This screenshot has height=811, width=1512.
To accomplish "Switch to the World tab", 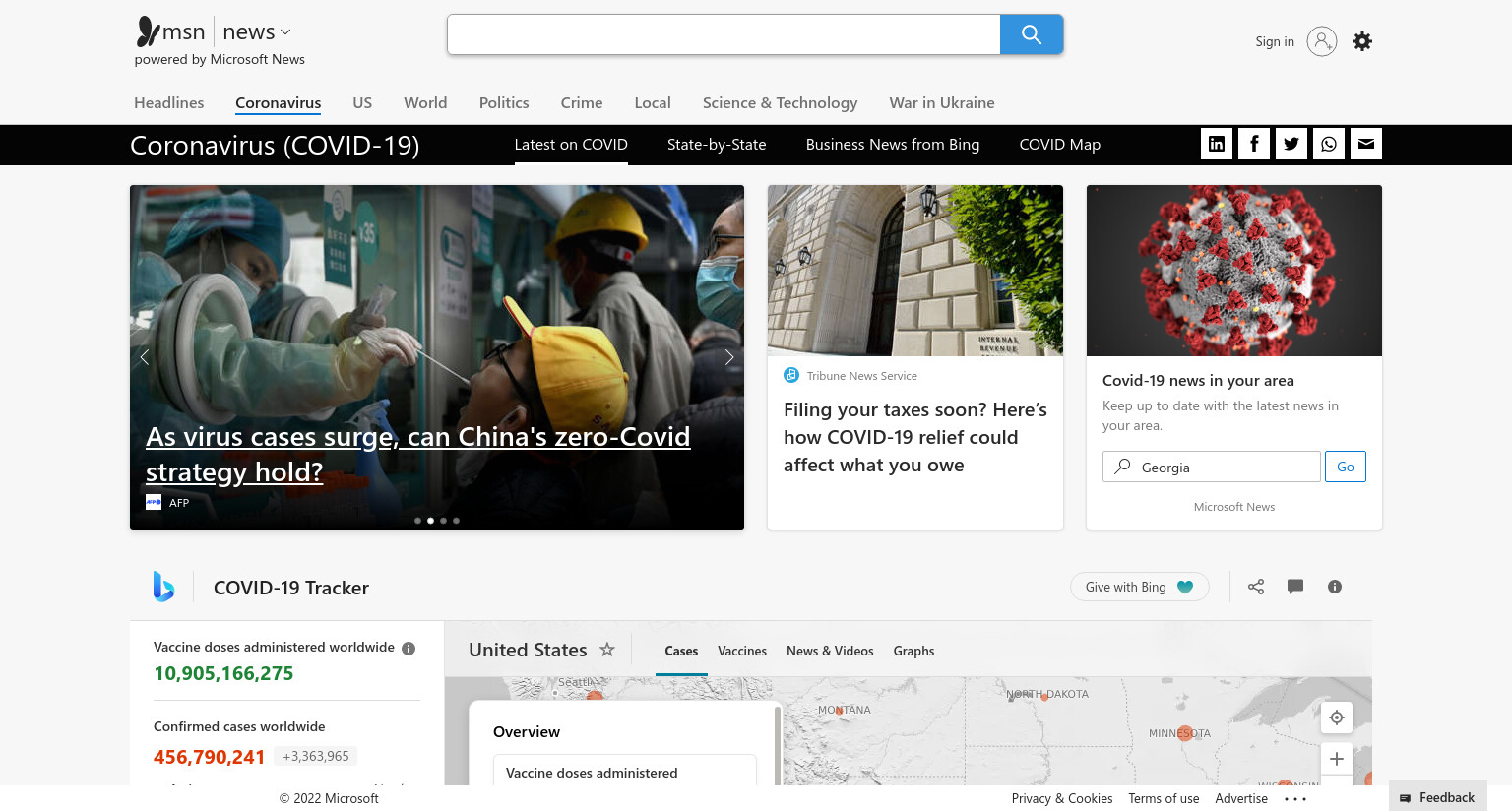I will [425, 102].
